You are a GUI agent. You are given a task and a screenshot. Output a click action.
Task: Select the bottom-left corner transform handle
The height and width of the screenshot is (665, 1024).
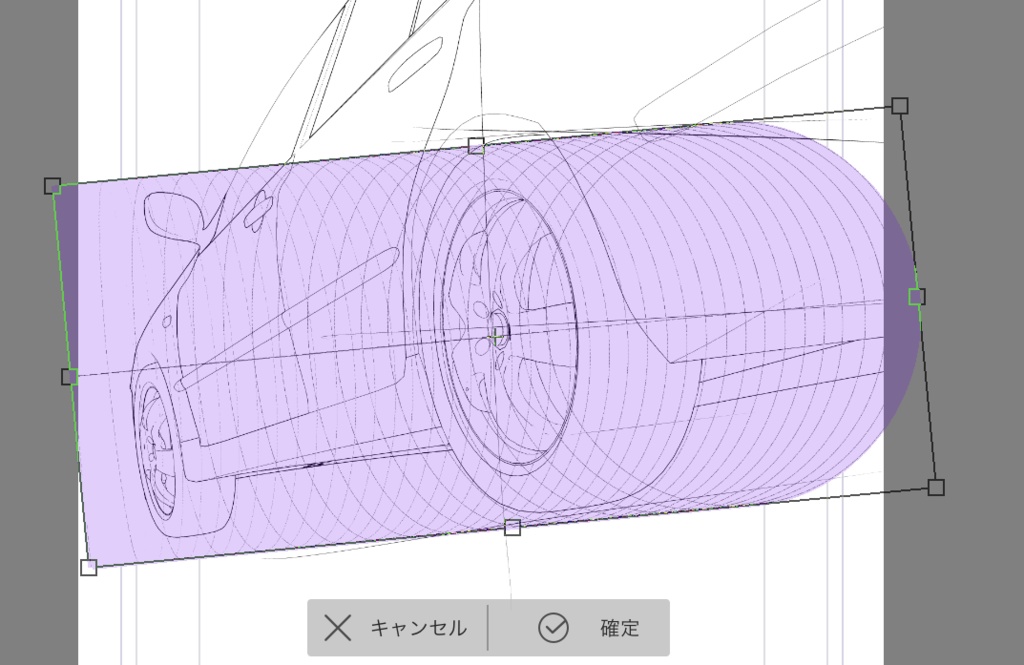pyautogui.click(x=88, y=566)
